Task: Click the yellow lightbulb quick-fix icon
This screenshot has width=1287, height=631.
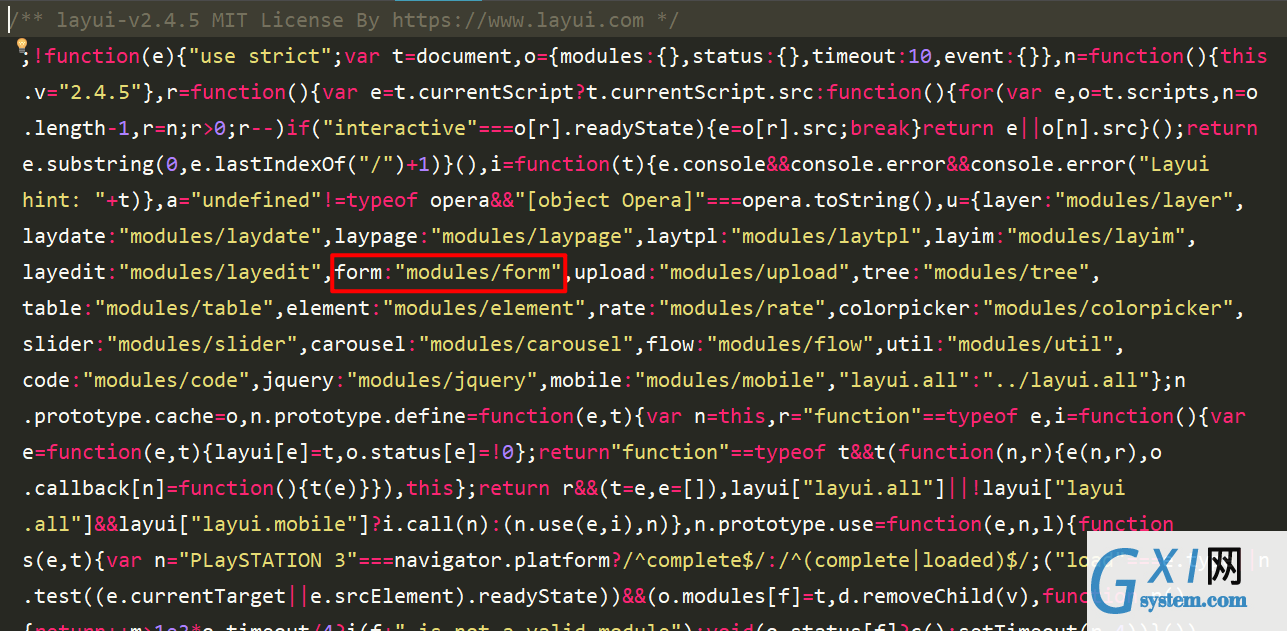Action: click(x=21, y=46)
